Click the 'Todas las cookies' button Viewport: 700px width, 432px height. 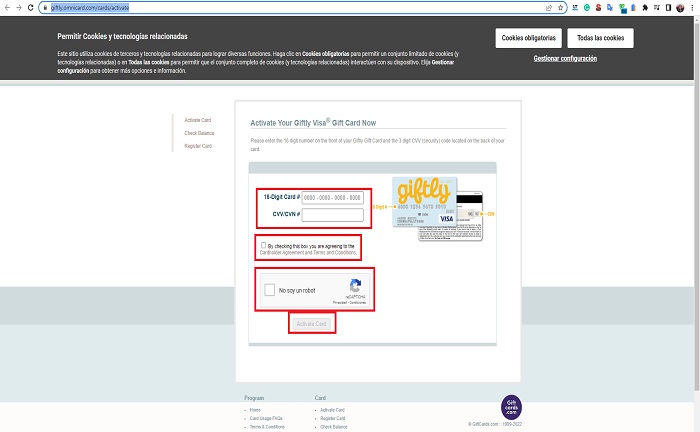tap(600, 38)
